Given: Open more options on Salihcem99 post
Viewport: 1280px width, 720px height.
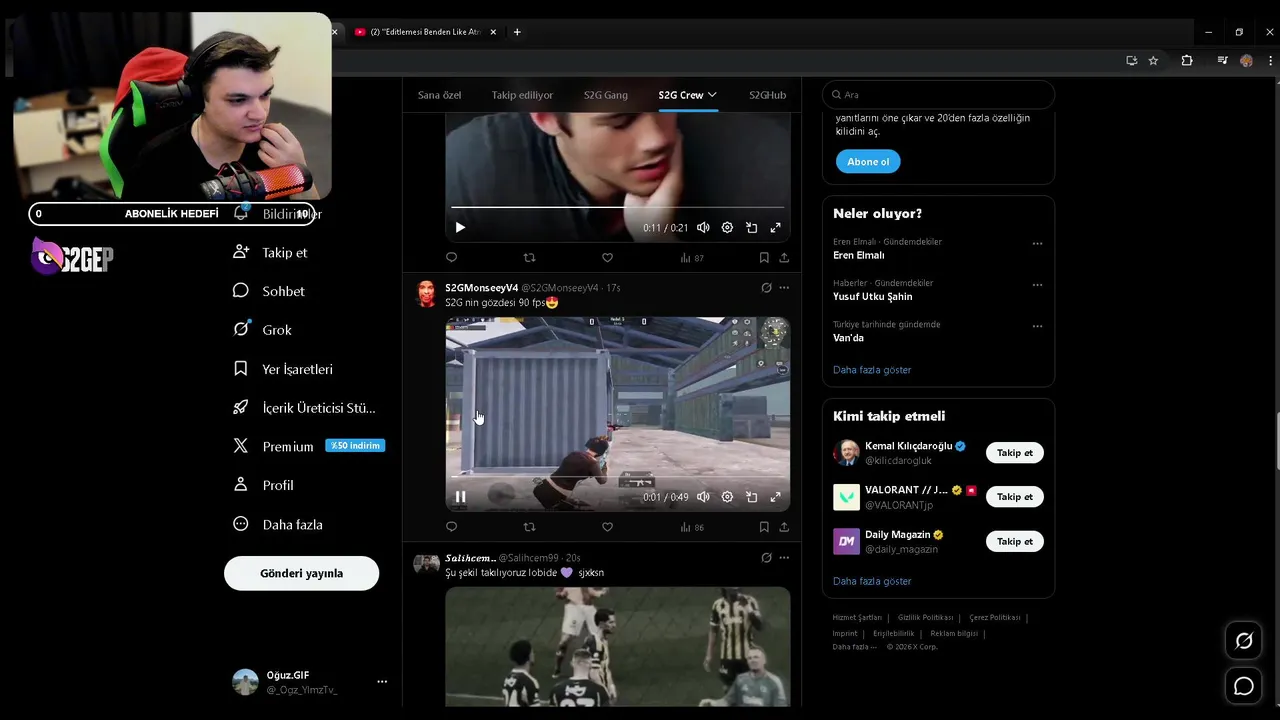Looking at the screenshot, I should (x=784, y=558).
